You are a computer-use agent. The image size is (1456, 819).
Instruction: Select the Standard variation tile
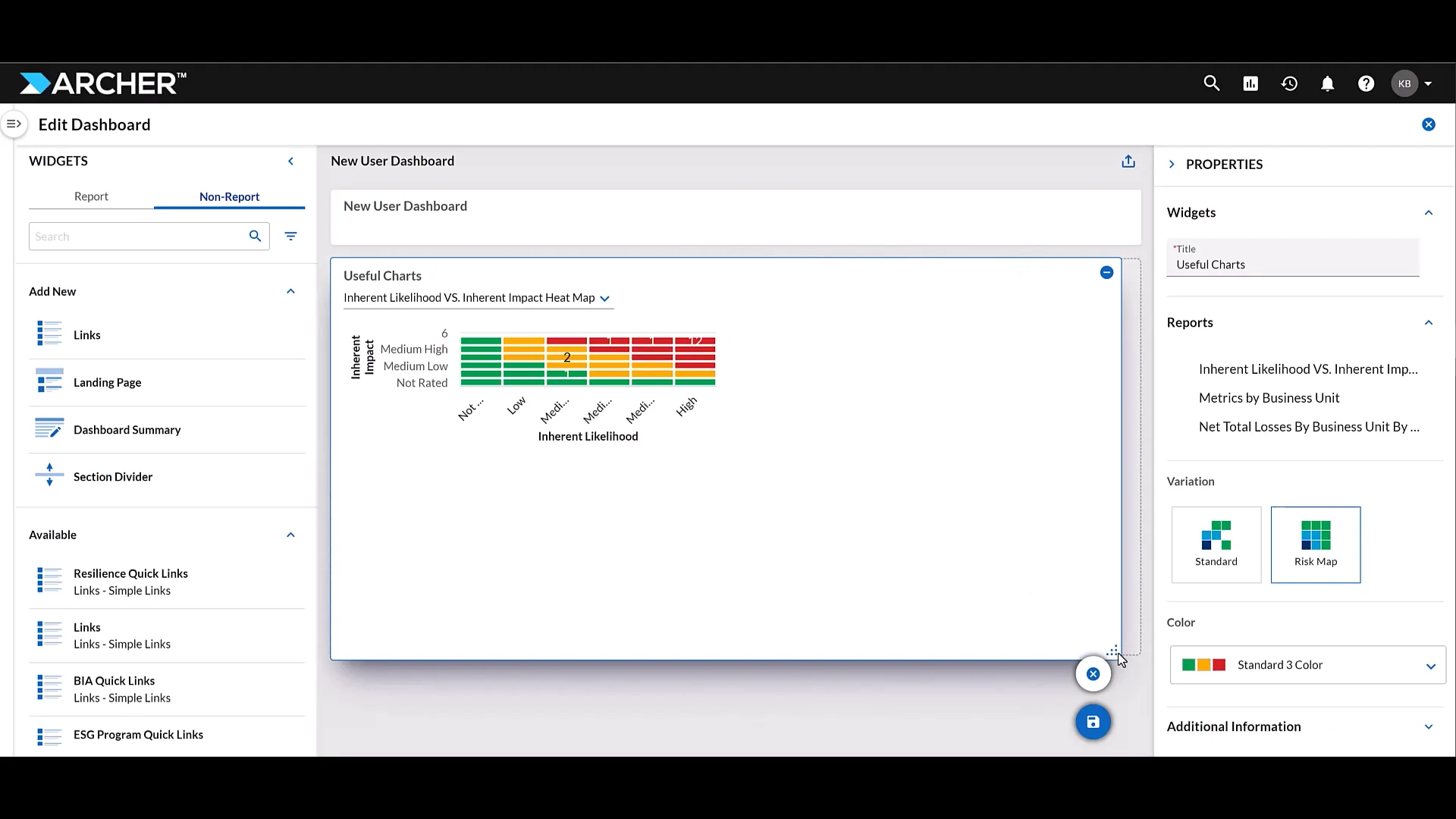1216,544
